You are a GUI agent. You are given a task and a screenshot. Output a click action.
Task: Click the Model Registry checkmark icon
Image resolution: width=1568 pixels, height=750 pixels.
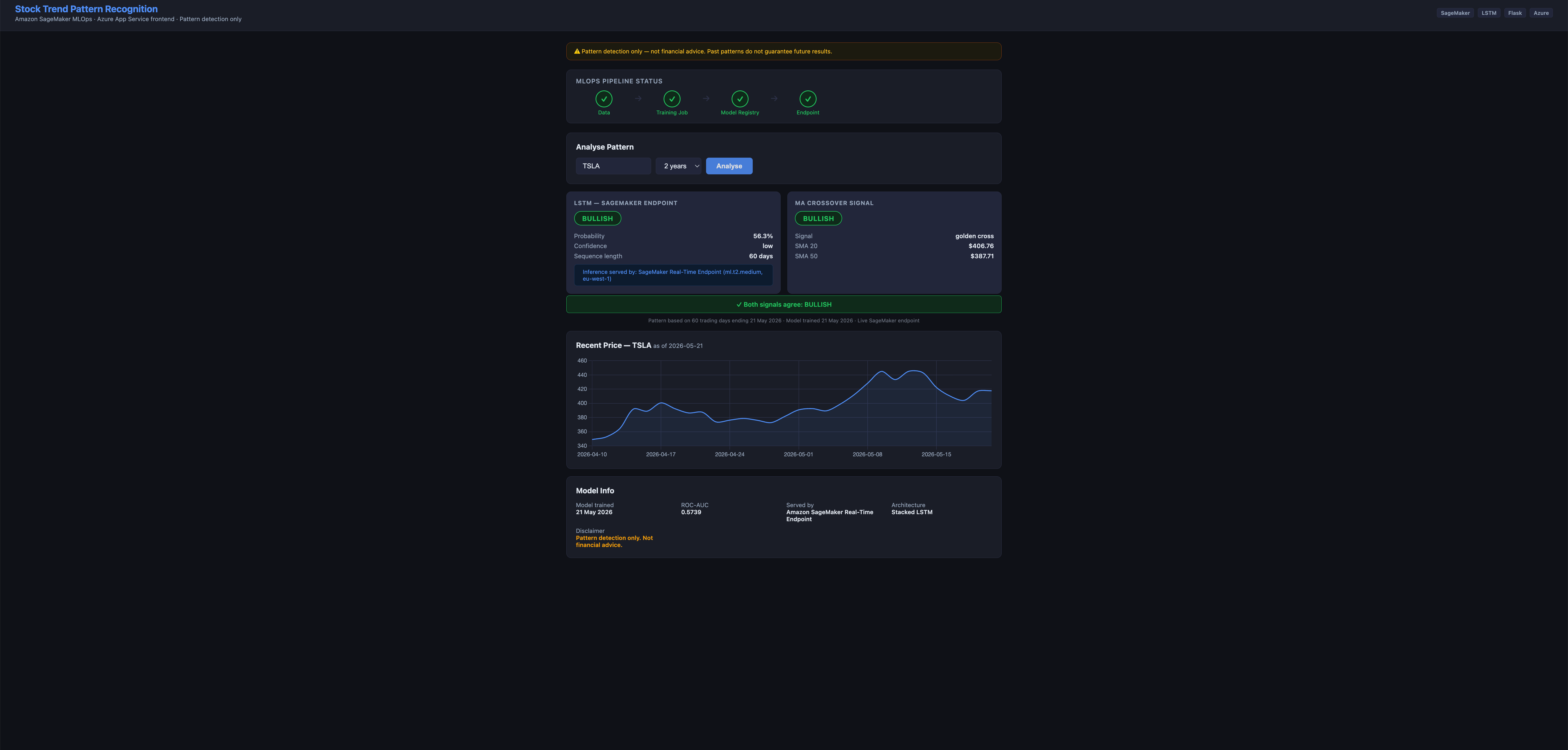click(740, 99)
